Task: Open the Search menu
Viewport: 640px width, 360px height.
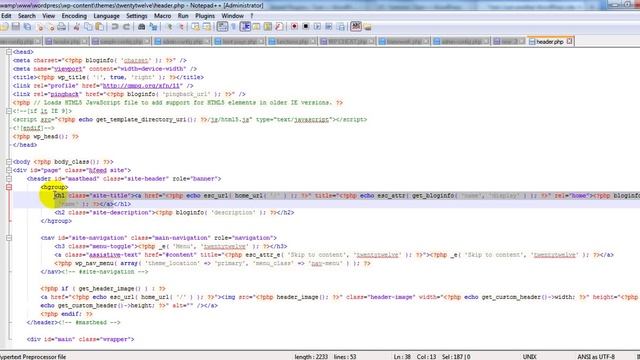Action: pyautogui.click(x=27, y=16)
